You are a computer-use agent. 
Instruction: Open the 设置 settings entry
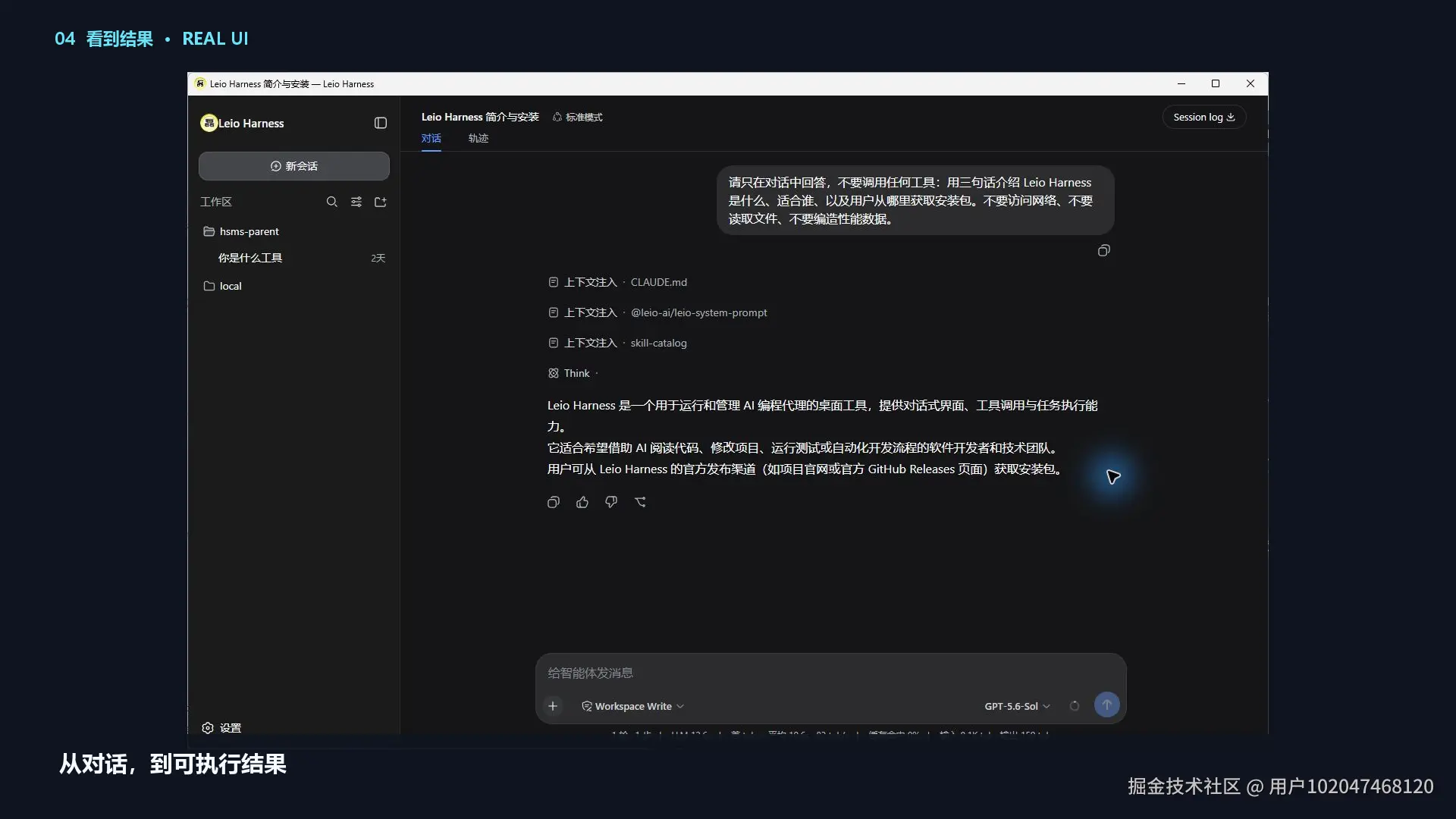(x=221, y=728)
